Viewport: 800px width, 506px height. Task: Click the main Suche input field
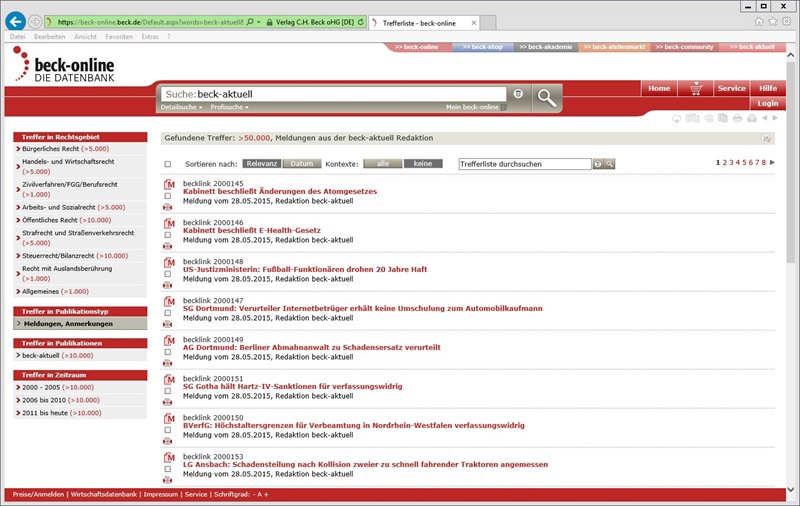pyautogui.click(x=334, y=94)
